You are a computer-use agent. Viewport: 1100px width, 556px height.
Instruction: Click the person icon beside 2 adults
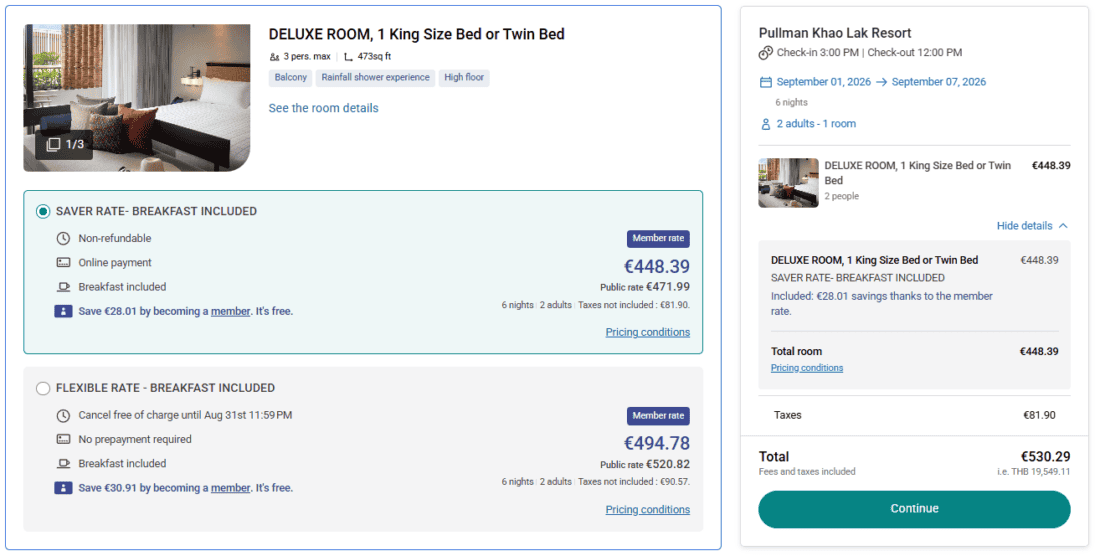point(766,124)
